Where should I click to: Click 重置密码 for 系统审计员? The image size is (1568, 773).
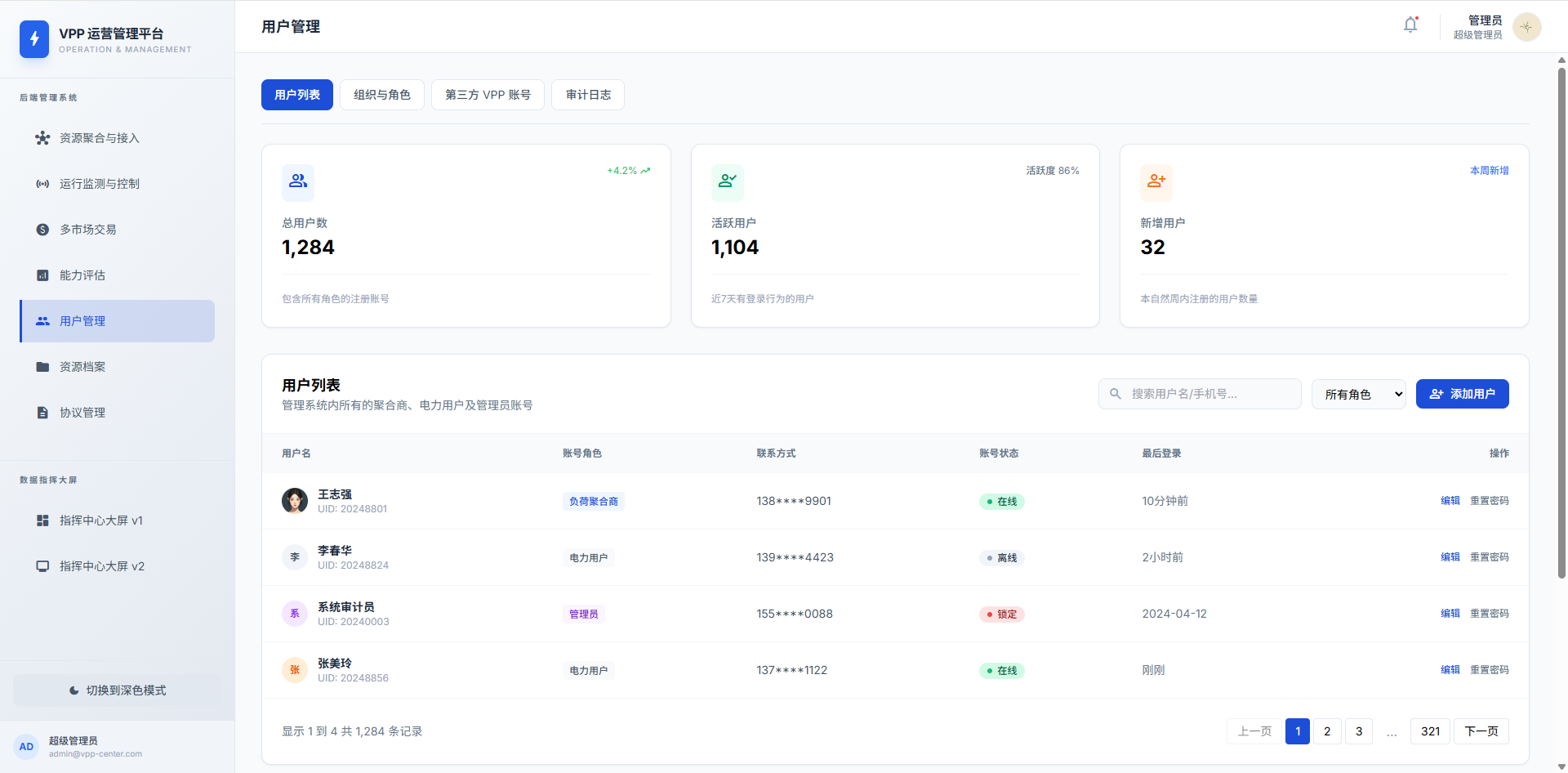[x=1489, y=614]
